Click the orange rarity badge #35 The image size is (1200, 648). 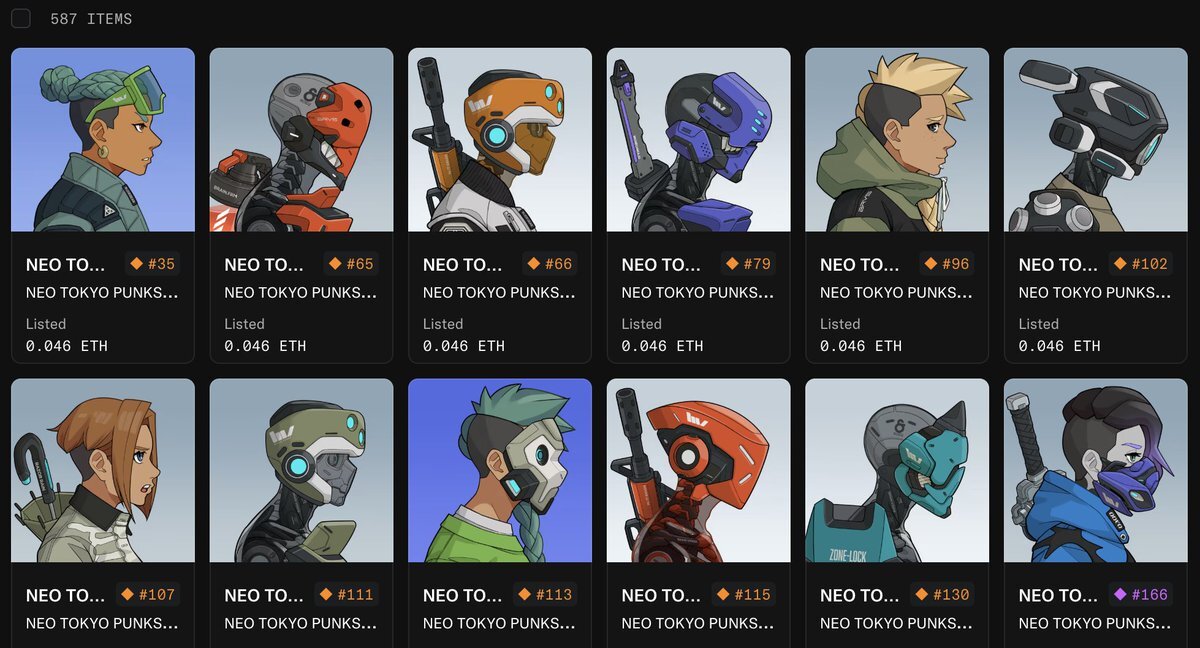point(151,264)
